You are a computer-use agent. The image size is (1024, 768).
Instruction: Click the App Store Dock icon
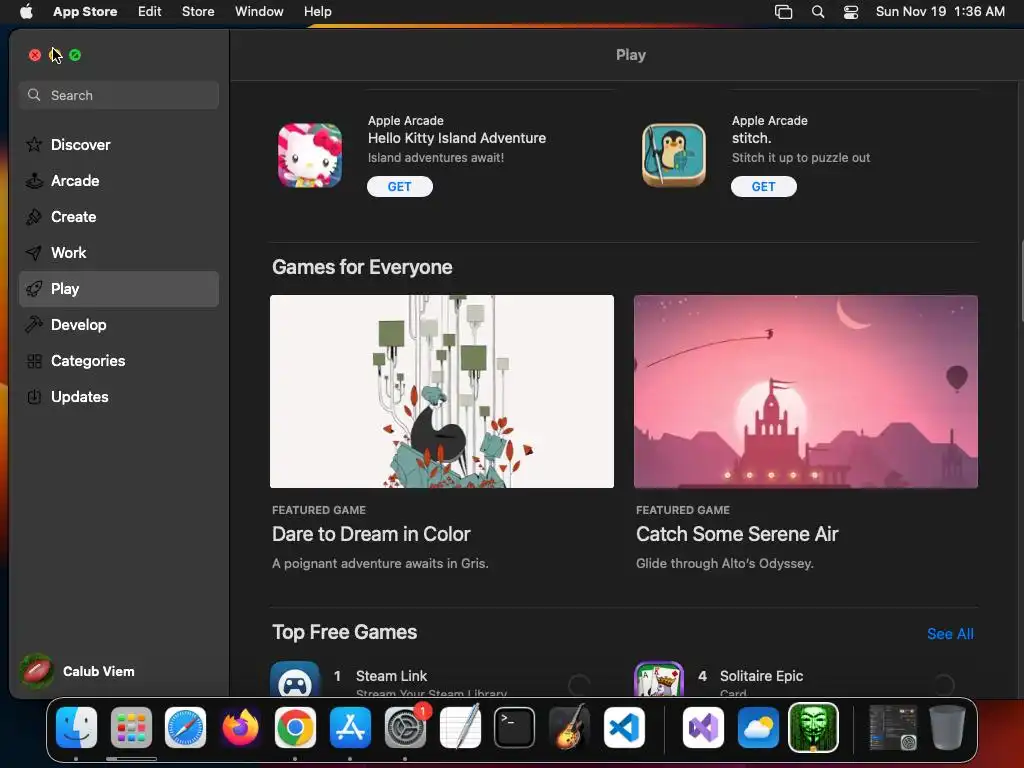350,728
